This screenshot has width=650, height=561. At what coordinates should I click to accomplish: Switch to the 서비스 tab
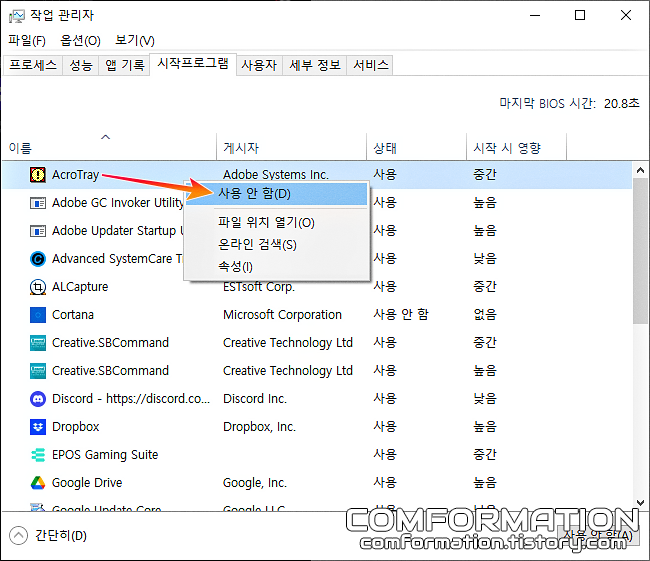coord(370,65)
